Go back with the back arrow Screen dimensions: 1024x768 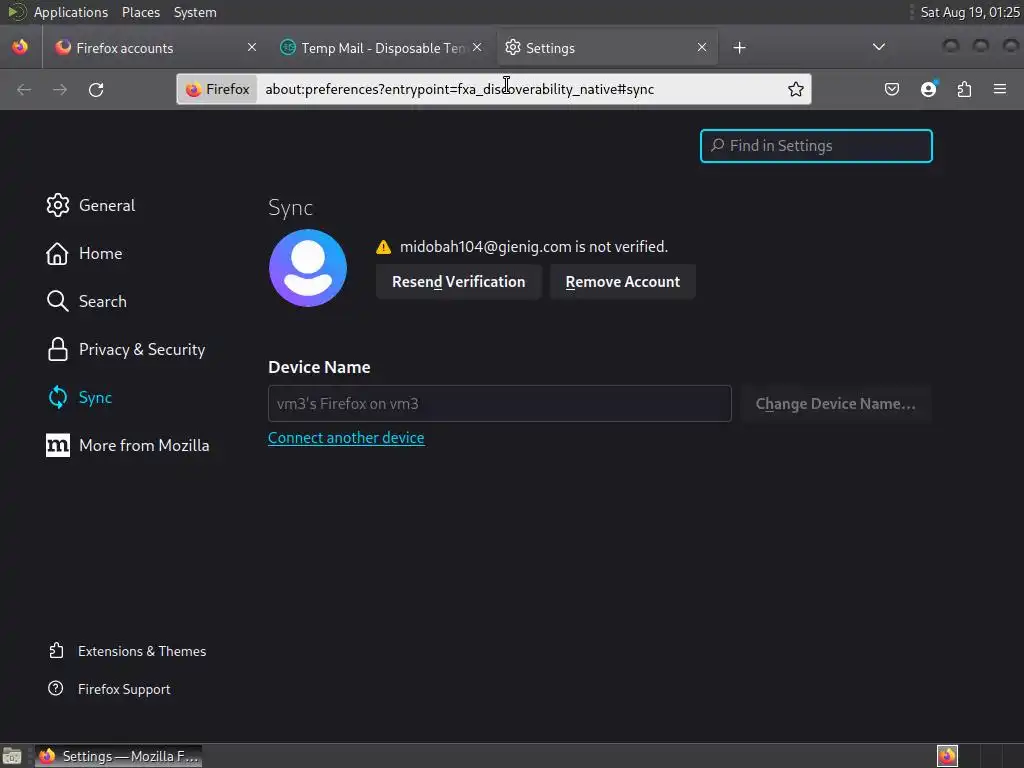[24, 89]
